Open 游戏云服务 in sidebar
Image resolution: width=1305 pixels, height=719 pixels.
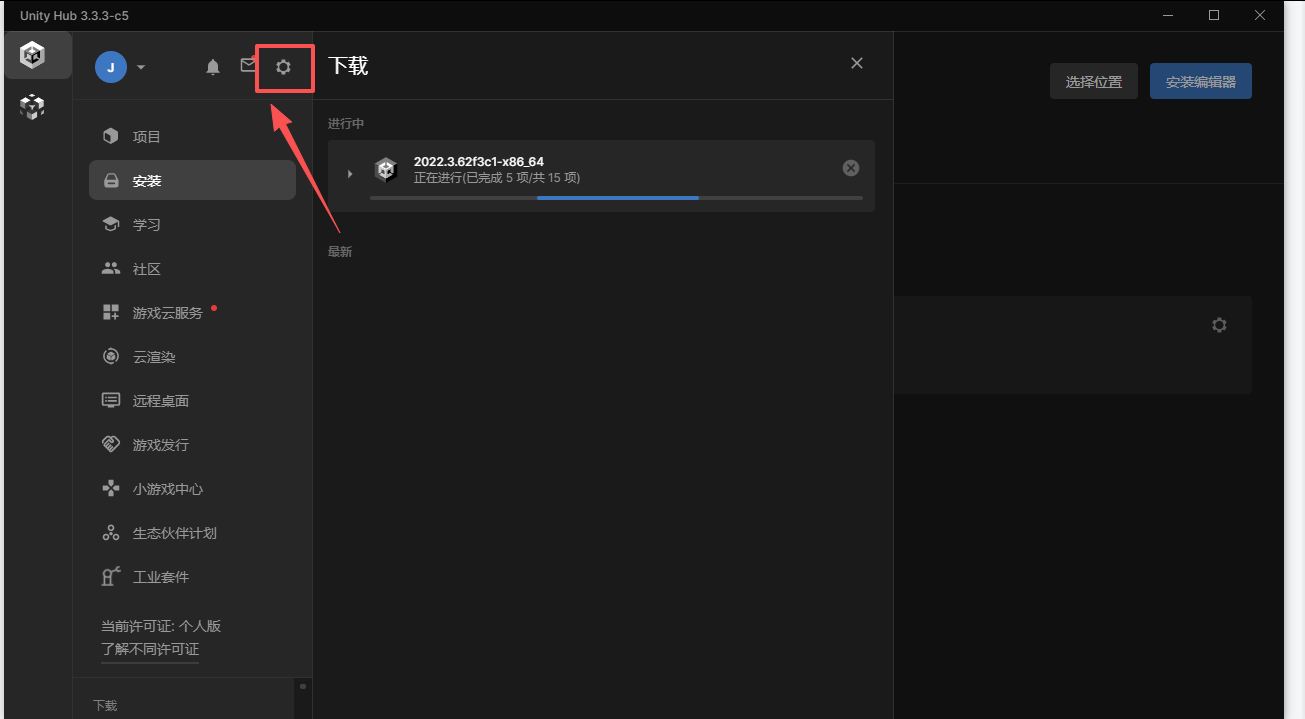click(192, 313)
